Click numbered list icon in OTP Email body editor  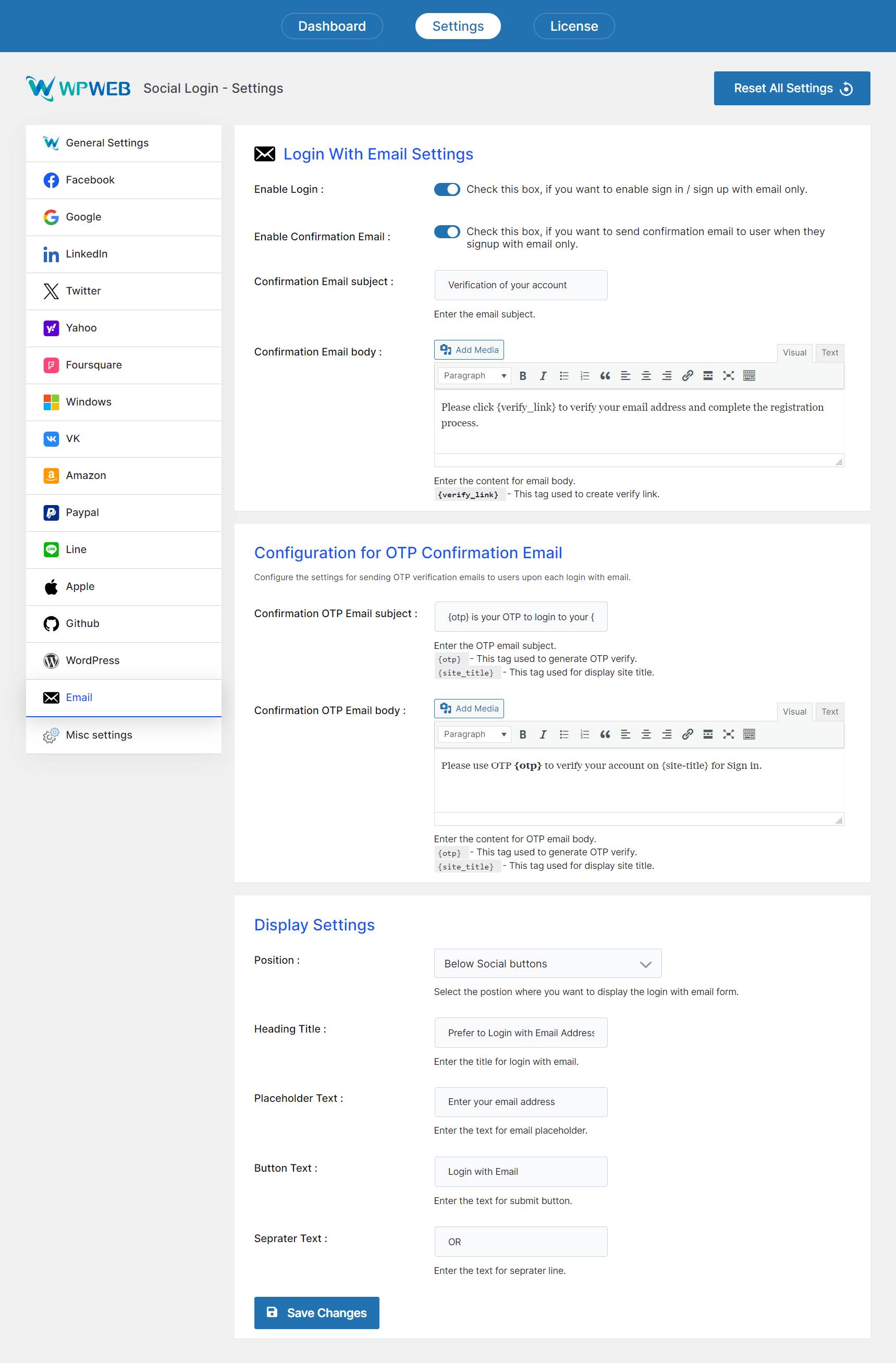584,734
